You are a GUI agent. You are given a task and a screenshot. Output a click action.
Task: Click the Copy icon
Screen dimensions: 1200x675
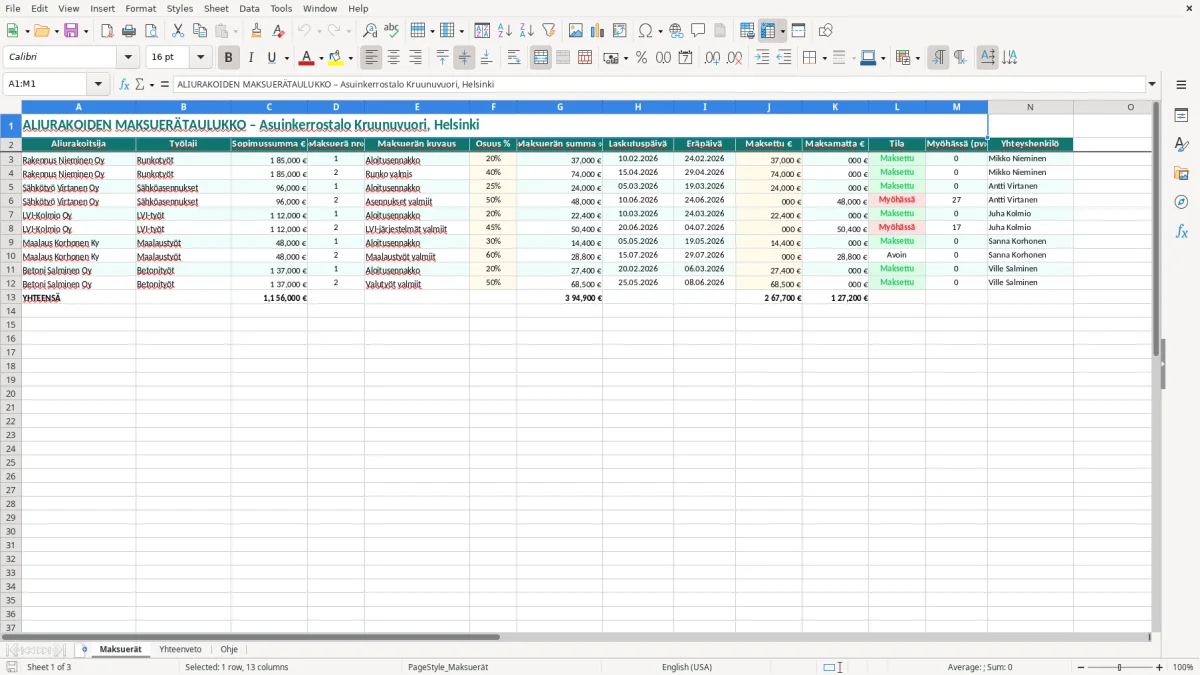(200, 31)
